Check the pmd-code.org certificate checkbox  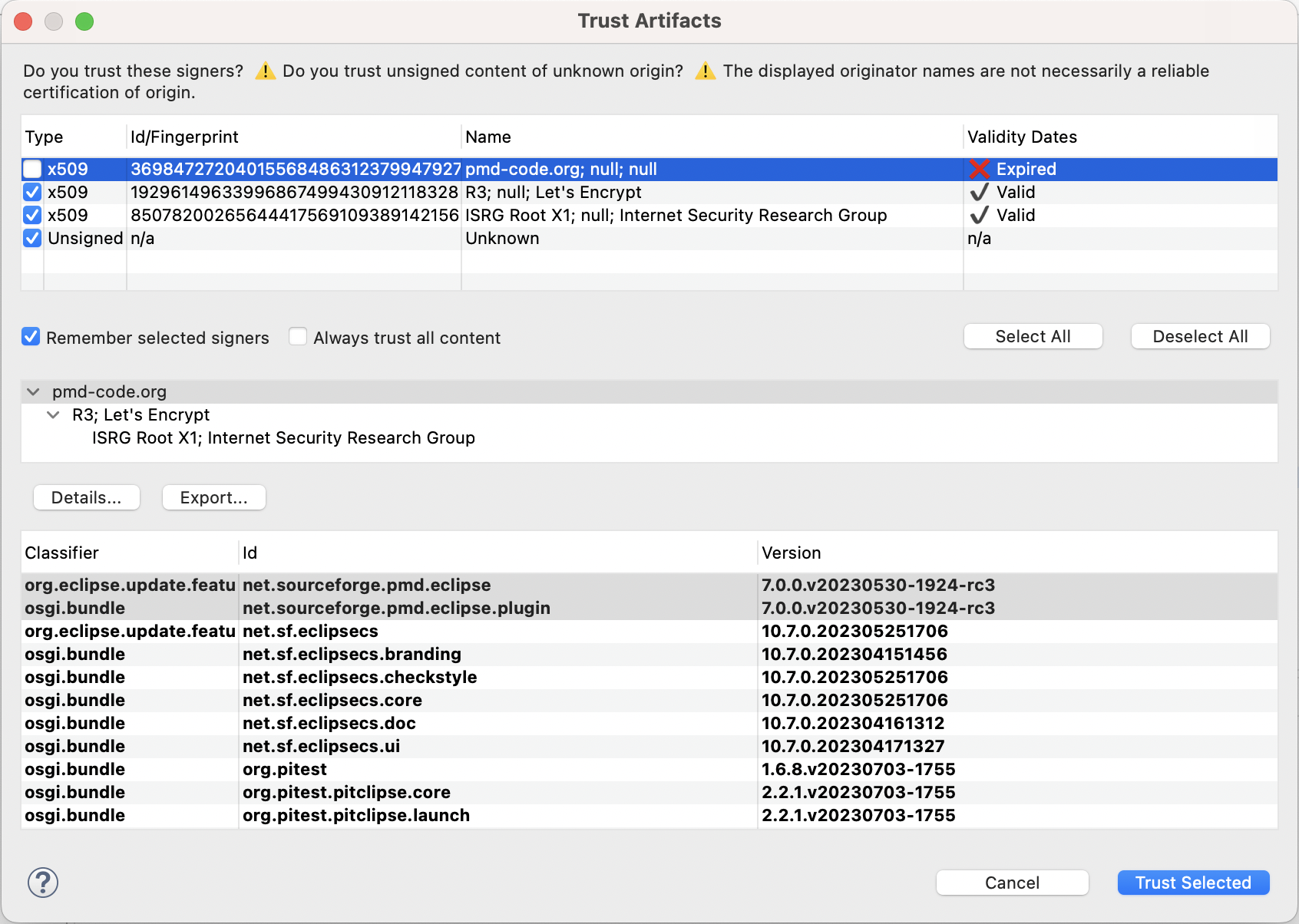[32, 169]
